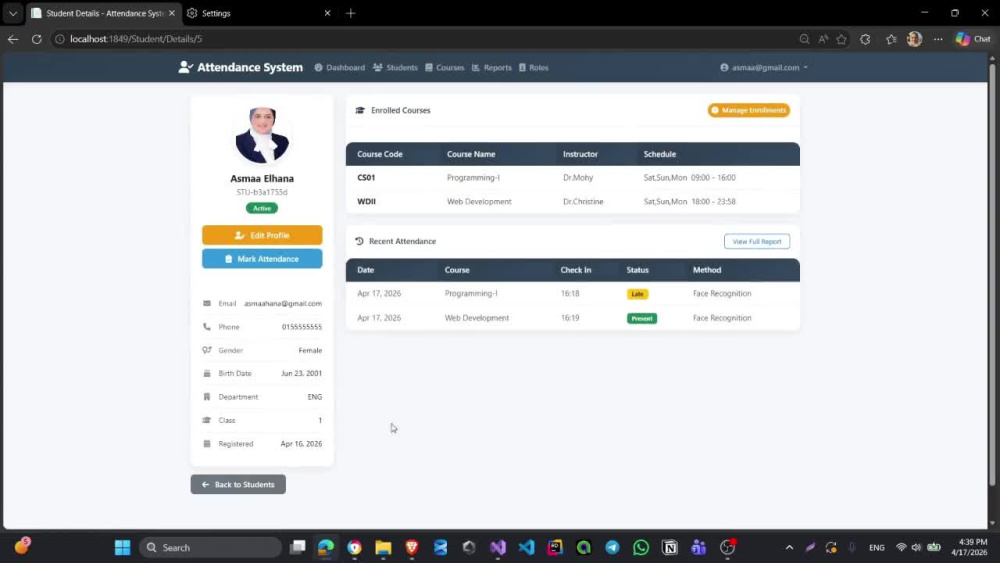
Task: Click the taskbar Search box
Action: [210, 548]
